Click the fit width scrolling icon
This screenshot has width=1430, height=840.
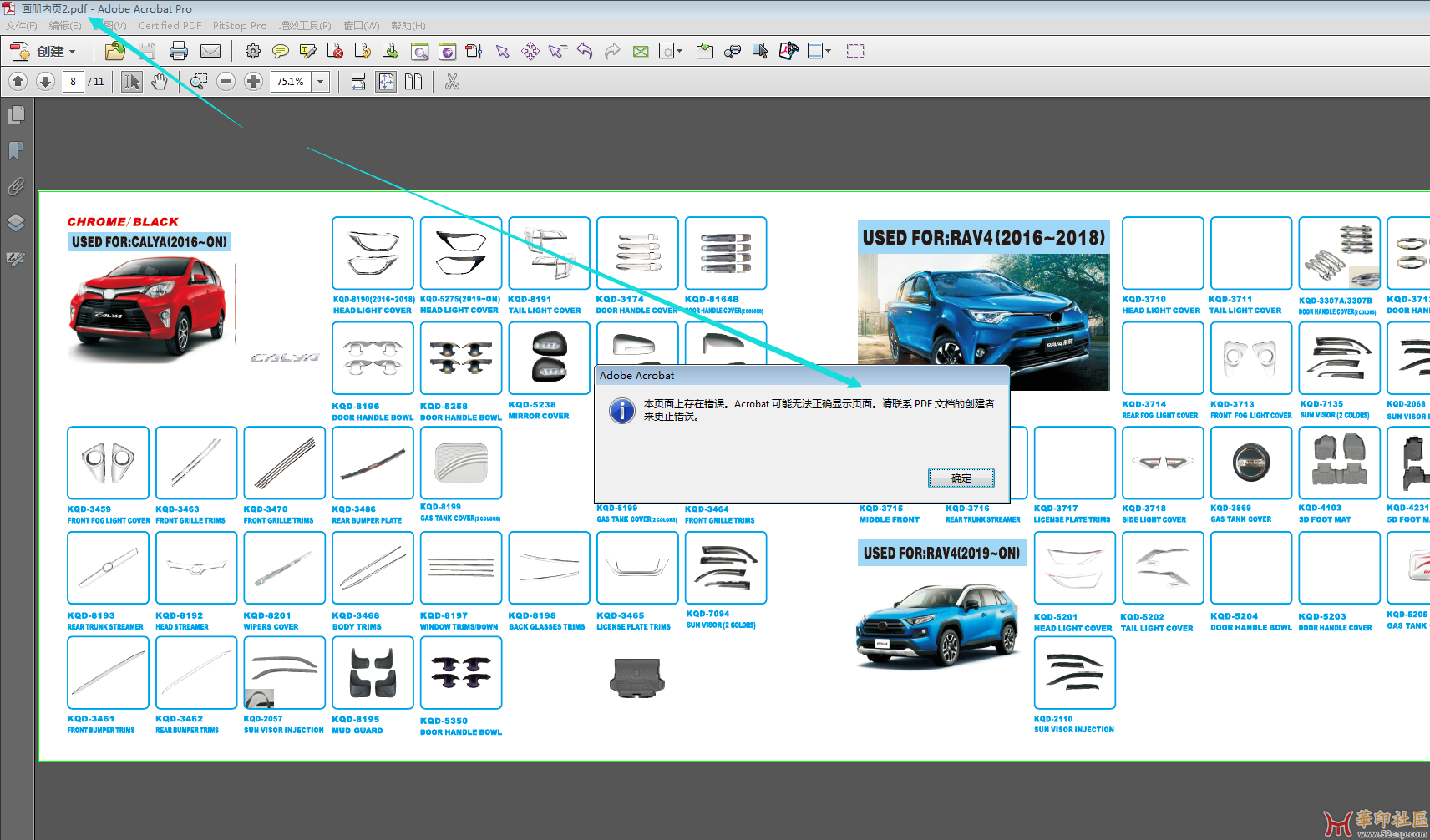tap(358, 82)
